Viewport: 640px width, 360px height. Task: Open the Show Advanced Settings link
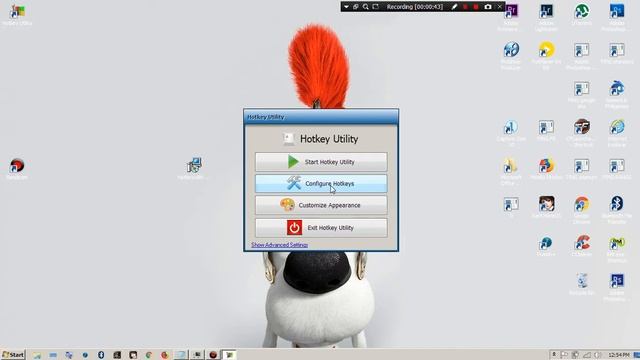coord(280,245)
